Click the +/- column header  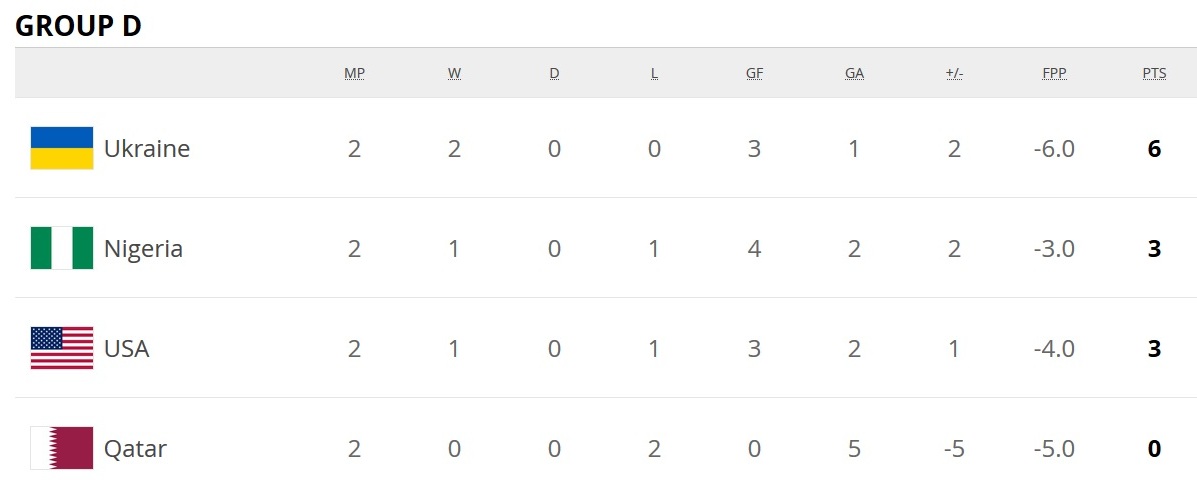tap(954, 73)
